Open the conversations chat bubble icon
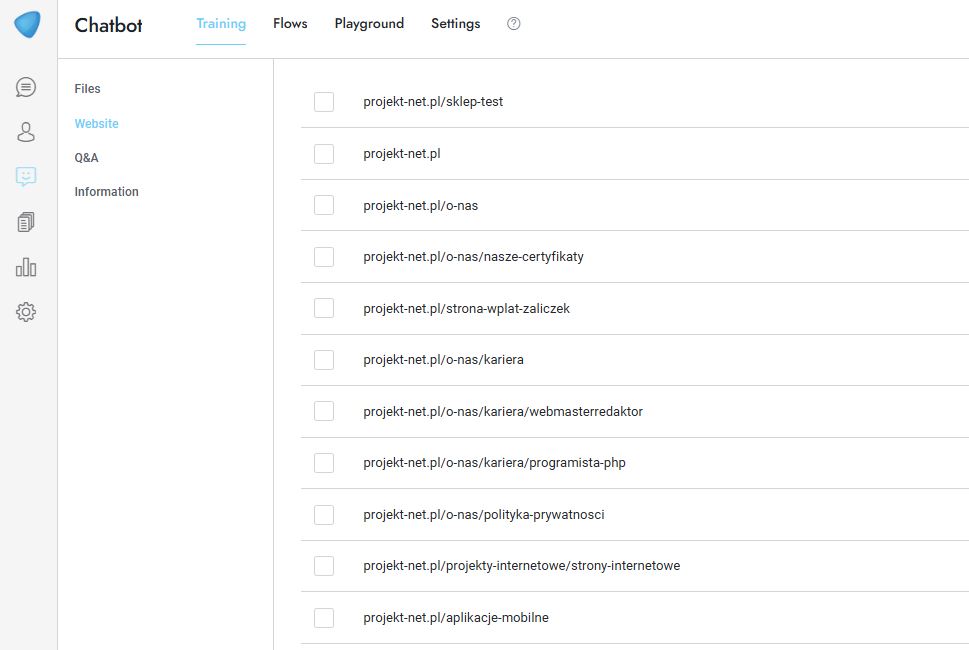Image resolution: width=969 pixels, height=650 pixels. [x=26, y=88]
